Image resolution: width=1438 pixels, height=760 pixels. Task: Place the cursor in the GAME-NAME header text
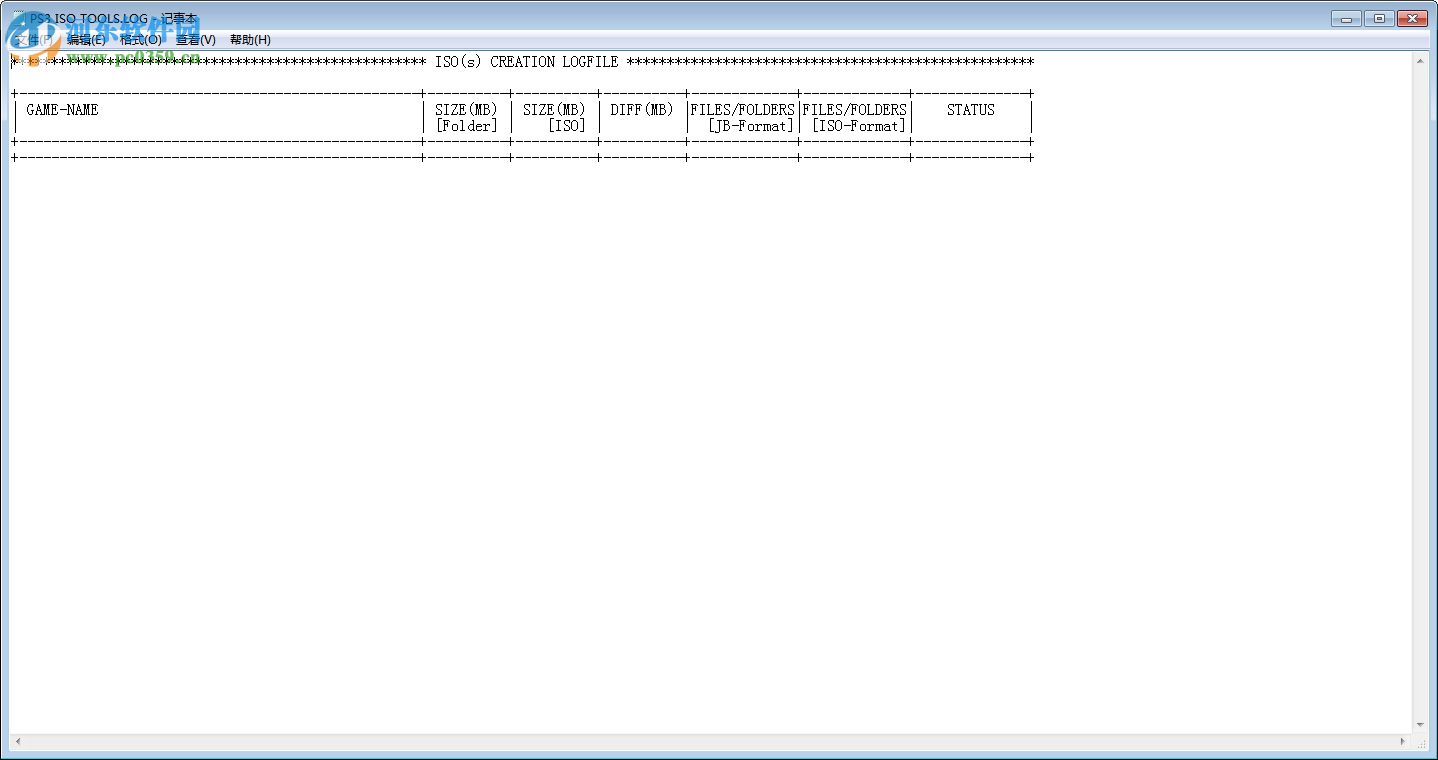tap(62, 110)
